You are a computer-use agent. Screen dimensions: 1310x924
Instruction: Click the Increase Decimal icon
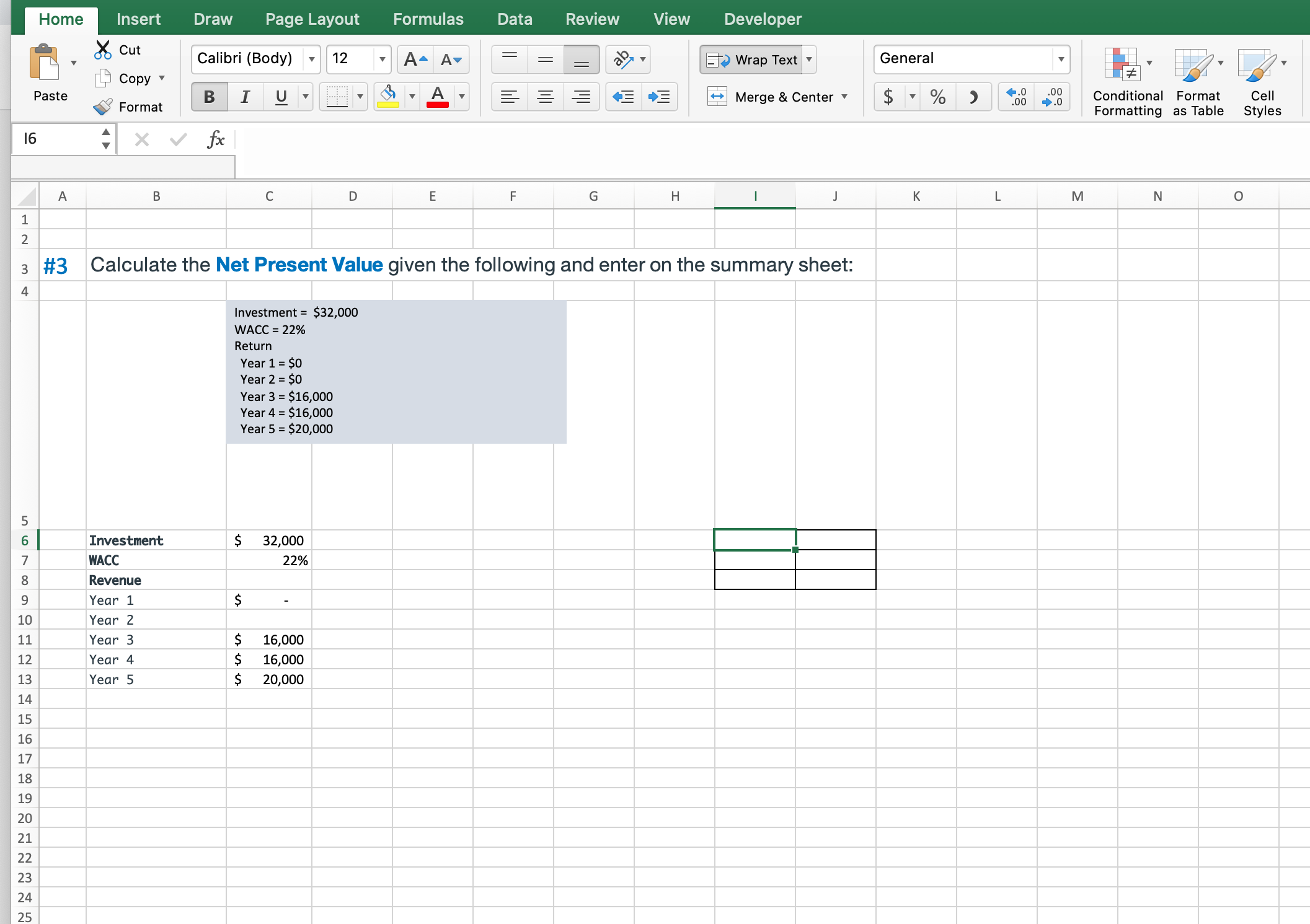1017,97
